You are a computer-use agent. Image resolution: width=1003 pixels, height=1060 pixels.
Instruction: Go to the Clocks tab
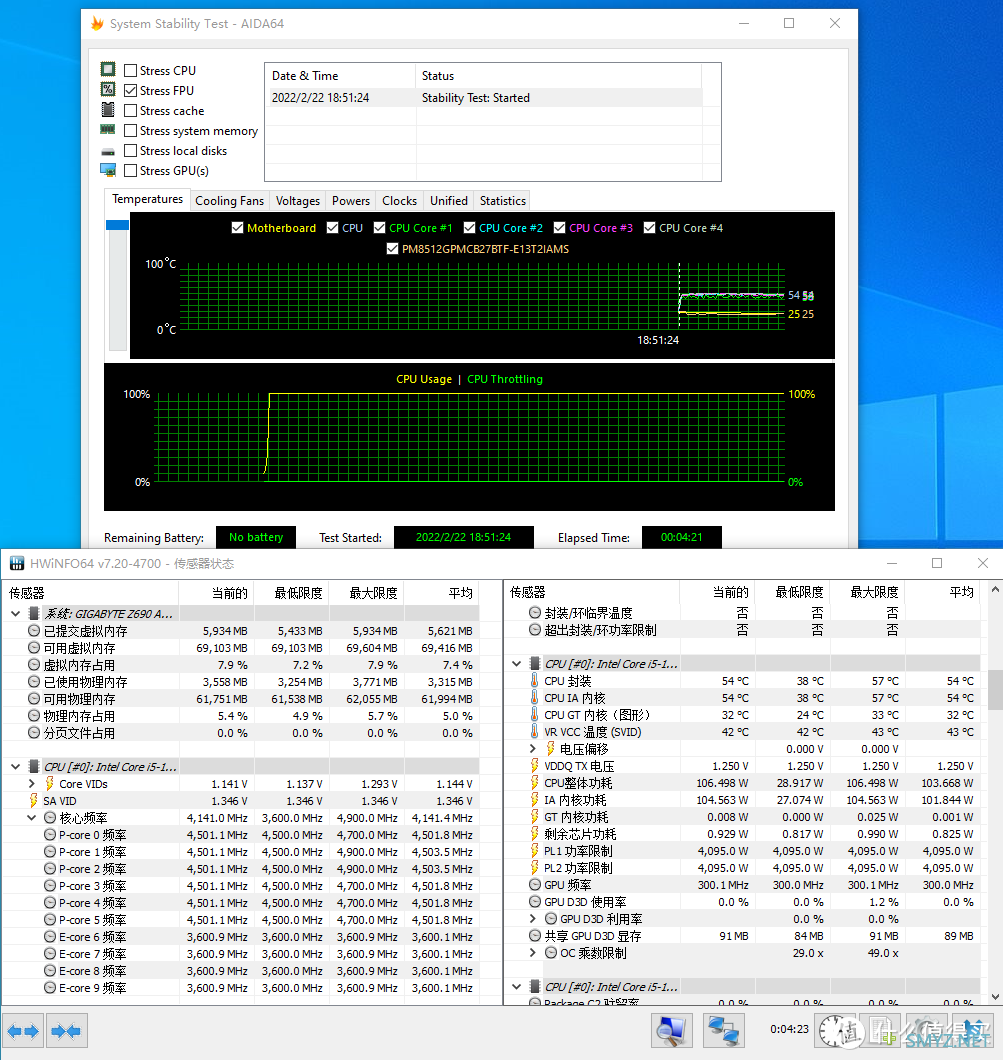pos(399,201)
